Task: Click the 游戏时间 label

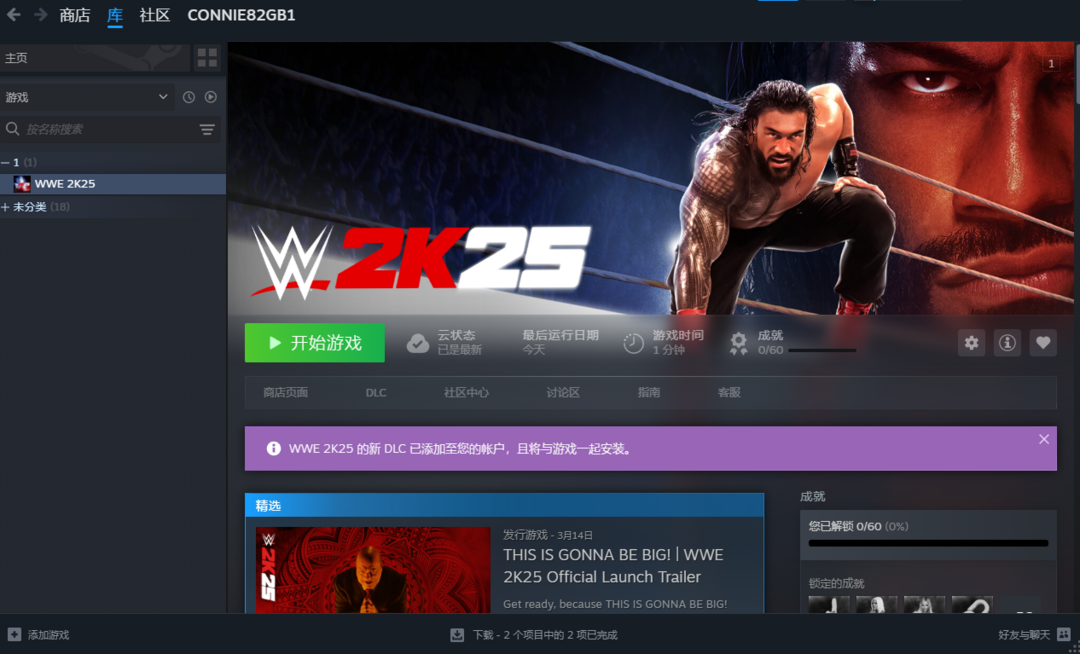Action: 678,335
